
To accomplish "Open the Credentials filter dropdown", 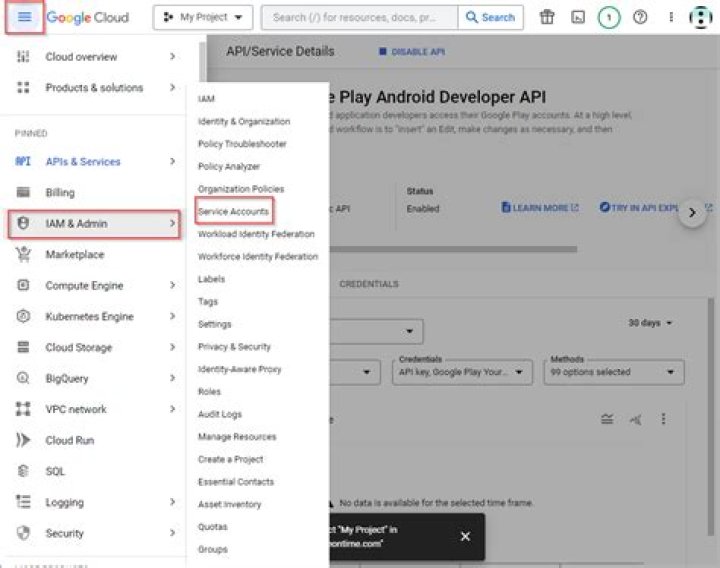I will coord(462,371).
